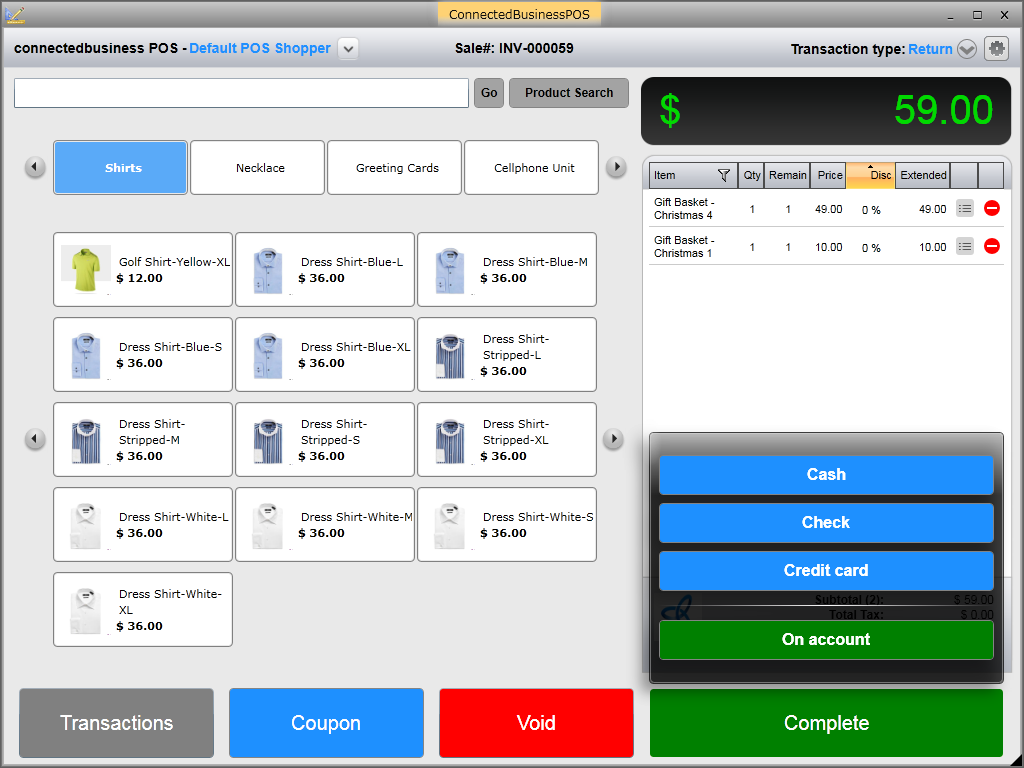1024x768 pixels.
Task: Remove Gift Basket - Christmas 4 line item
Action: click(x=991, y=208)
